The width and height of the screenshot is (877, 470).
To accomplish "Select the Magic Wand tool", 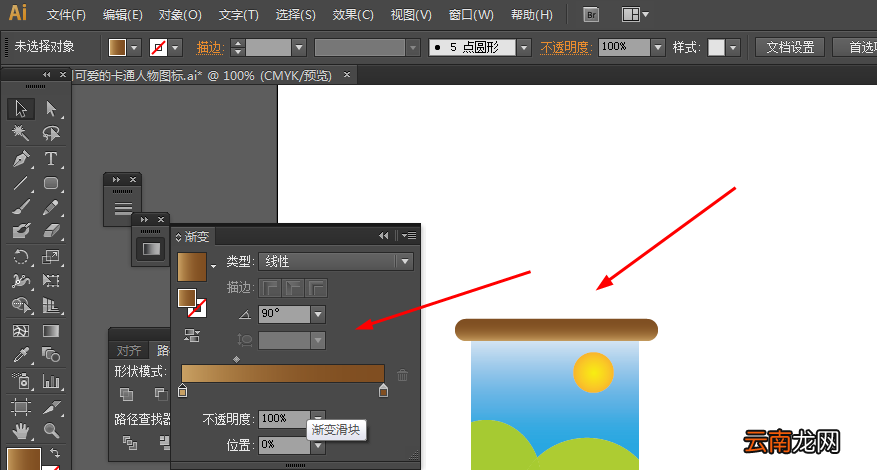I will coord(21,133).
